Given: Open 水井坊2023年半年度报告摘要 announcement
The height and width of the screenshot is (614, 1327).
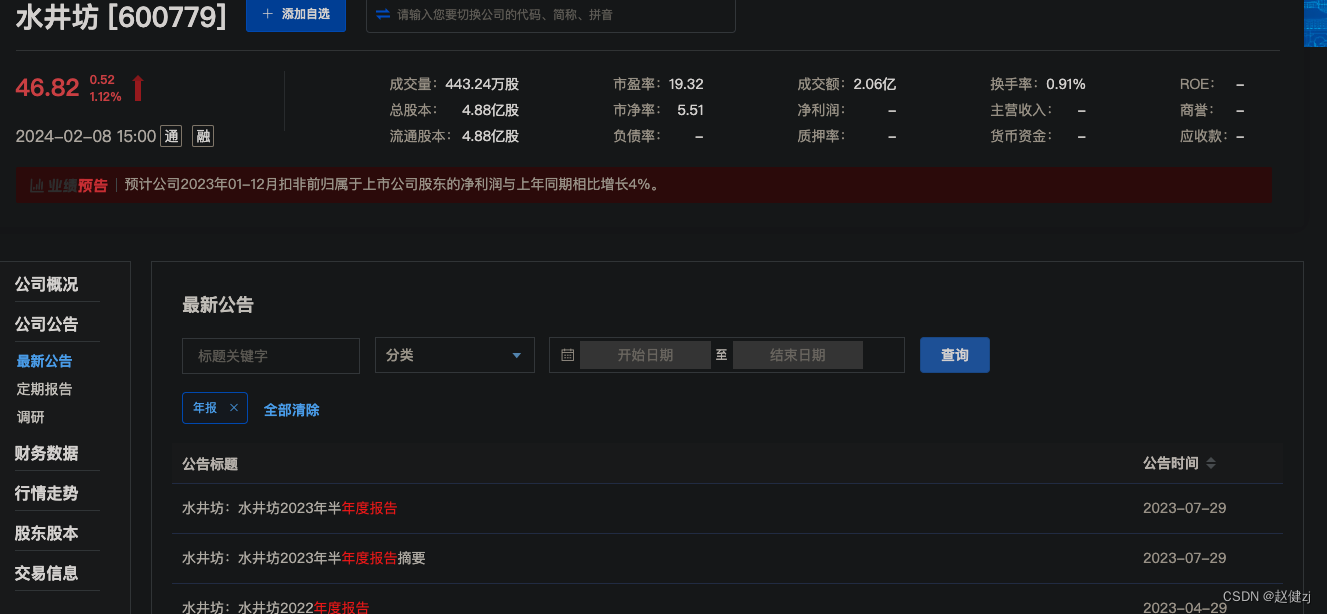Looking at the screenshot, I should click(x=304, y=558).
